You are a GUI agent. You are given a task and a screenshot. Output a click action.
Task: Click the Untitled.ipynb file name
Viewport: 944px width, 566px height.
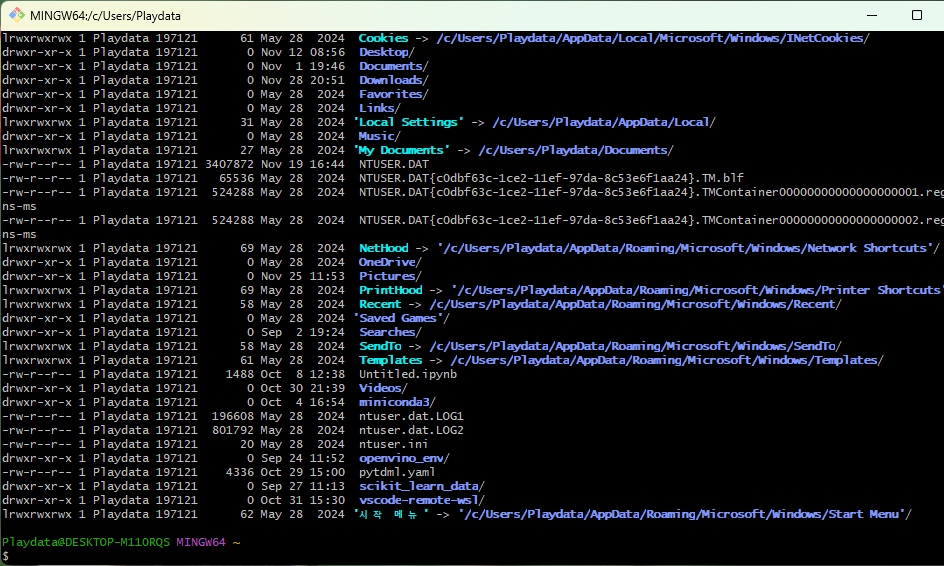click(408, 374)
